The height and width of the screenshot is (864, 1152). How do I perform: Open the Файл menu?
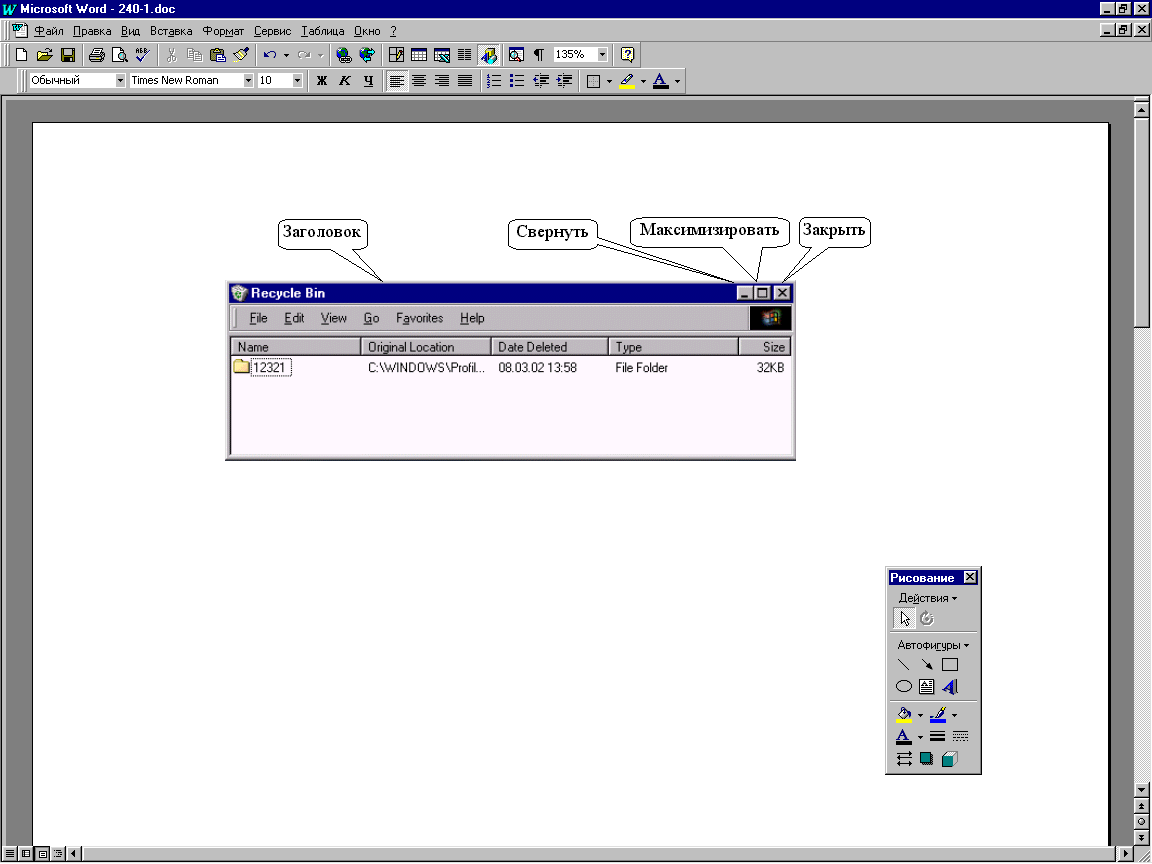point(48,31)
